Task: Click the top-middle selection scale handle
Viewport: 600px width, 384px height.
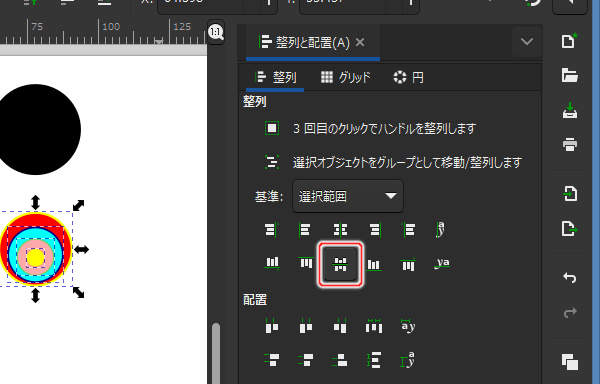Action: click(x=35, y=202)
